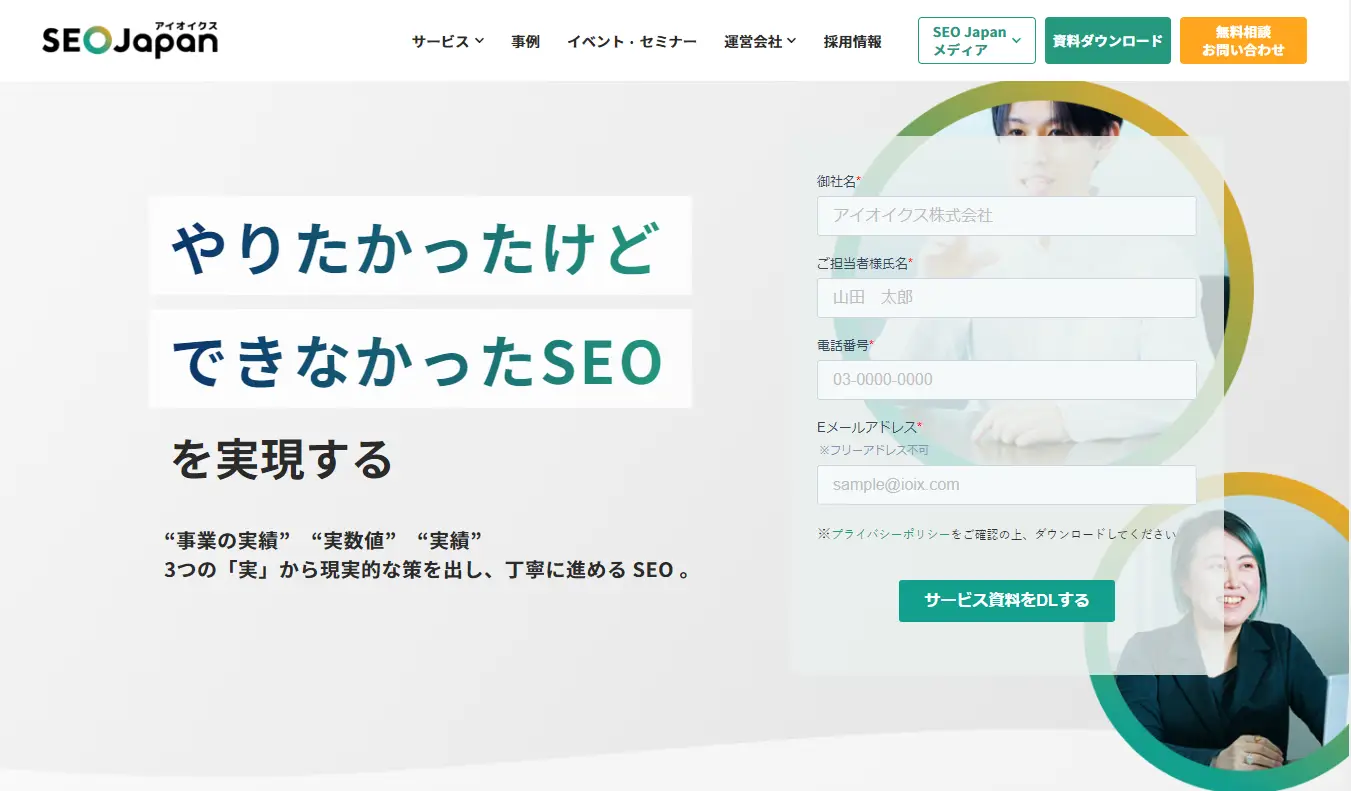Click the サービス資料をDLする button

tap(1006, 600)
